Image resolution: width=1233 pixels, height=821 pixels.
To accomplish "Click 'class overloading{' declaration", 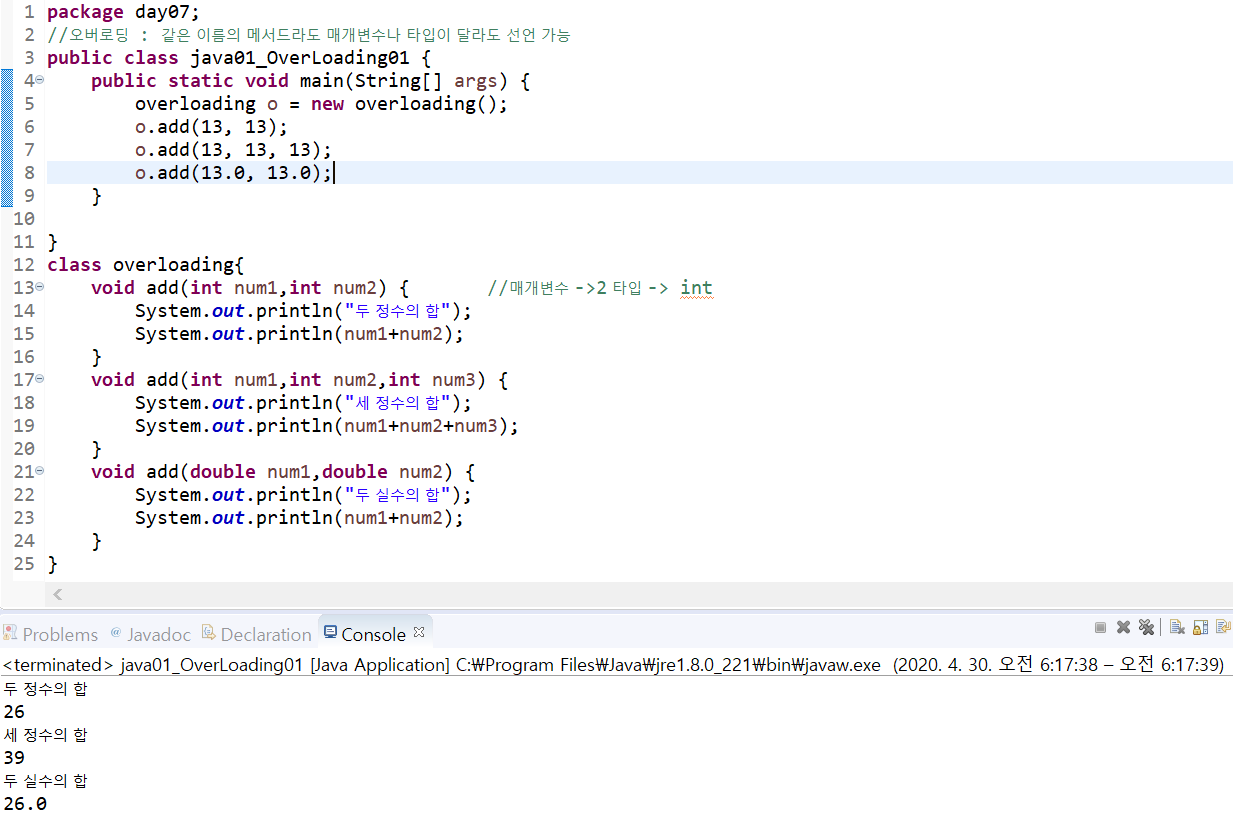I will pos(145,265).
